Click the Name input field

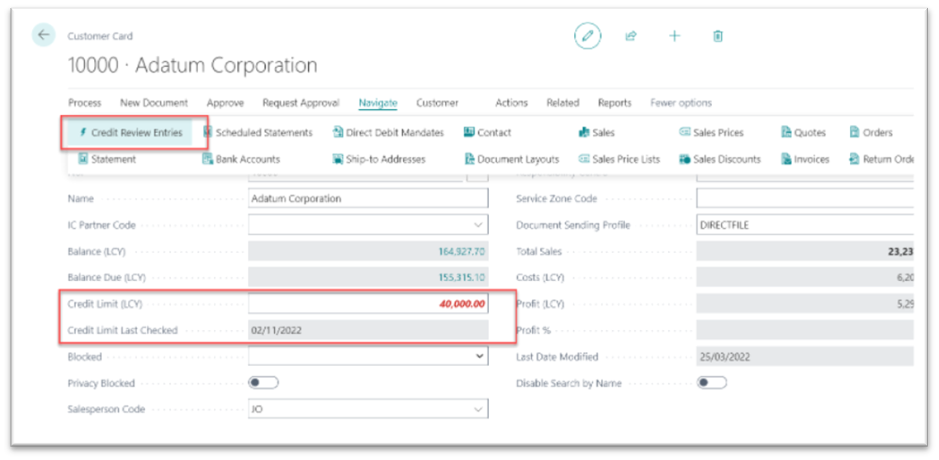pyautogui.click(x=368, y=199)
